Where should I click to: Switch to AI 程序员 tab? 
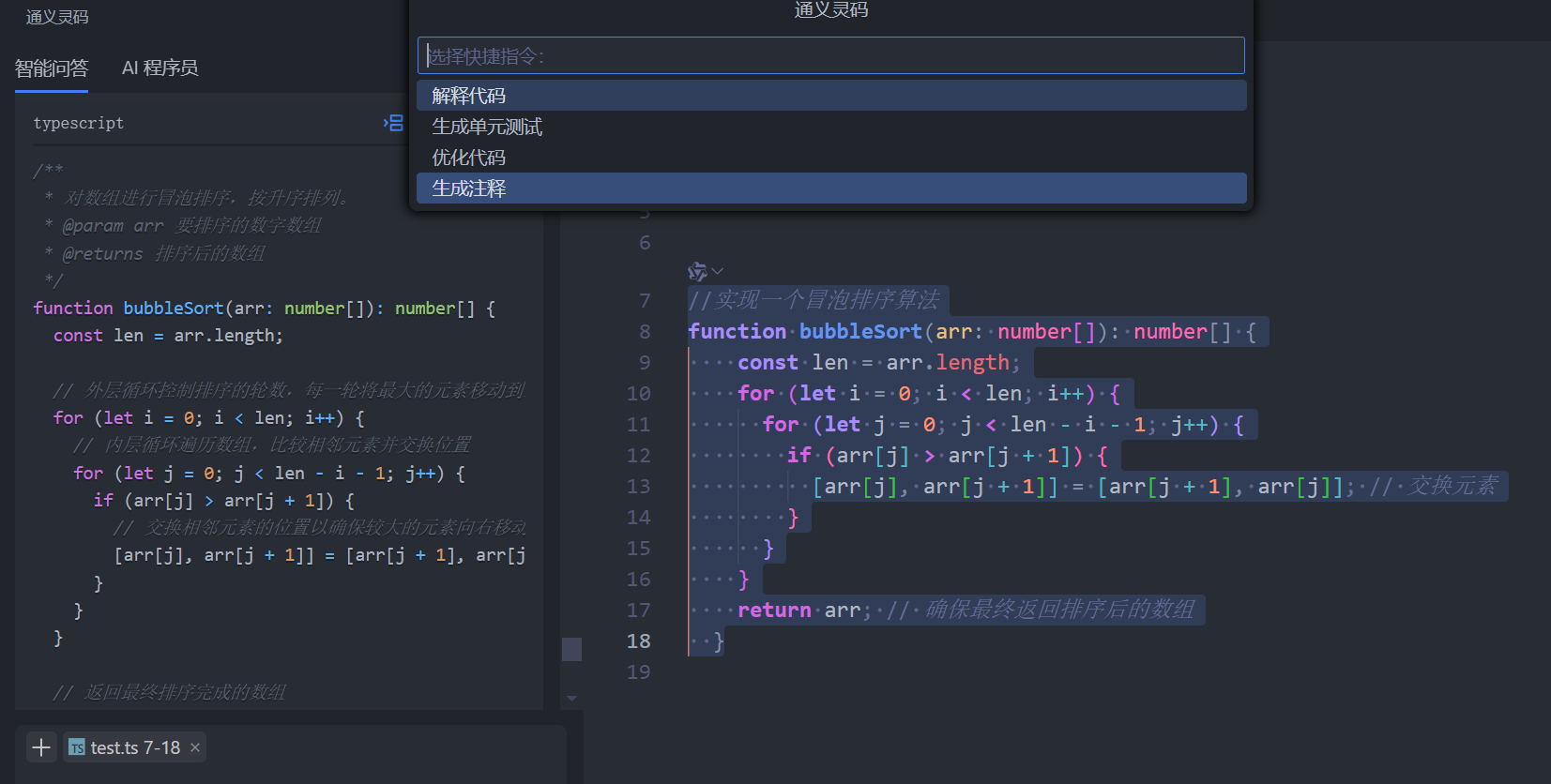tap(160, 68)
